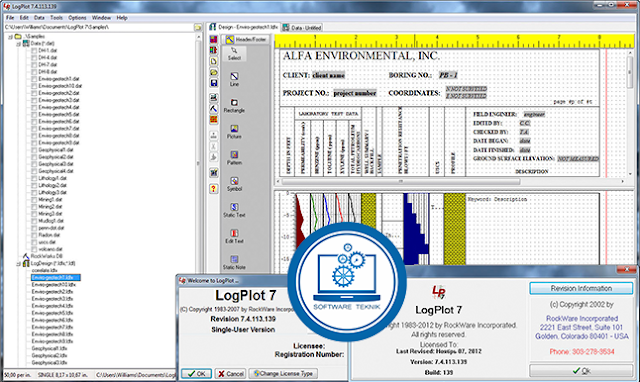Click the open folder icon in vertical toolbar
Screen dimensions: 640x382
click(213, 72)
